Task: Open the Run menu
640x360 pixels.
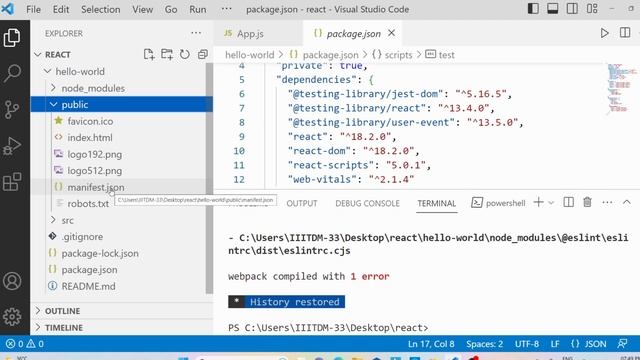Action: tap(198, 9)
